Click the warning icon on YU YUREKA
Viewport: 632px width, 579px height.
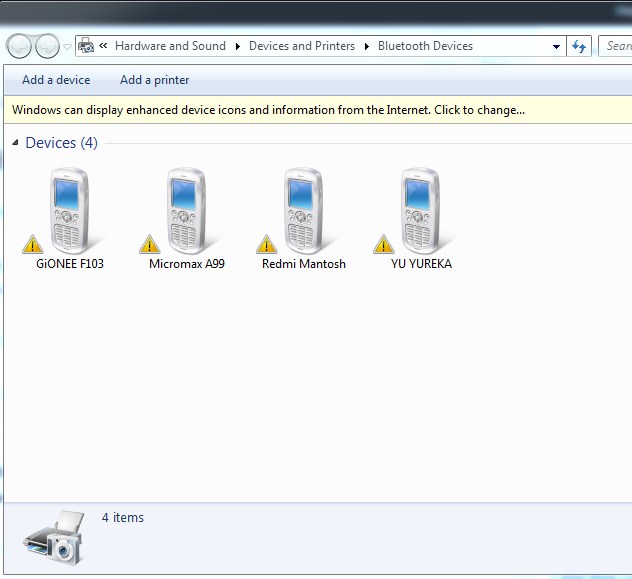point(383,244)
